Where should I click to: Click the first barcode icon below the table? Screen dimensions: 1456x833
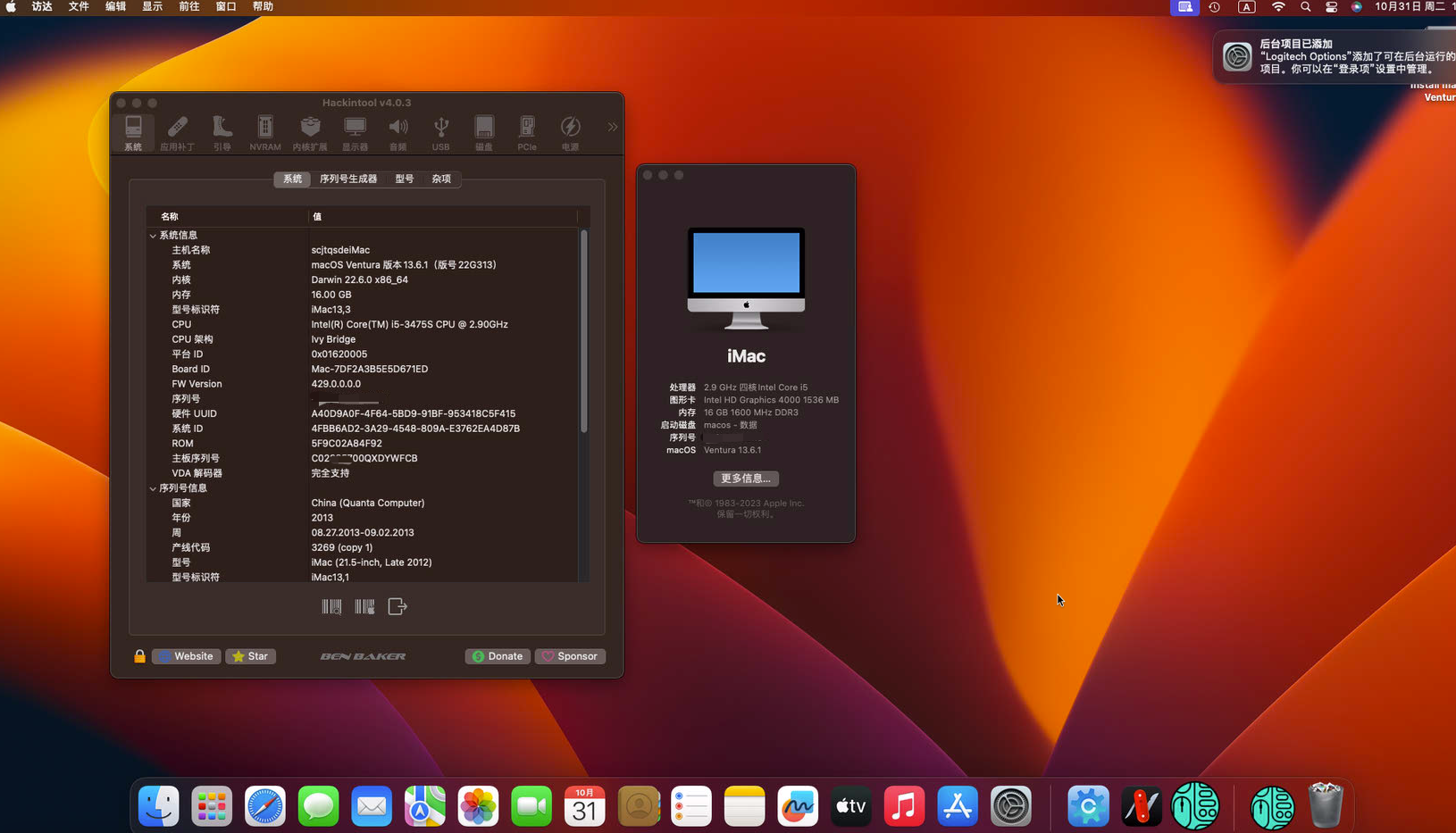[x=331, y=607]
